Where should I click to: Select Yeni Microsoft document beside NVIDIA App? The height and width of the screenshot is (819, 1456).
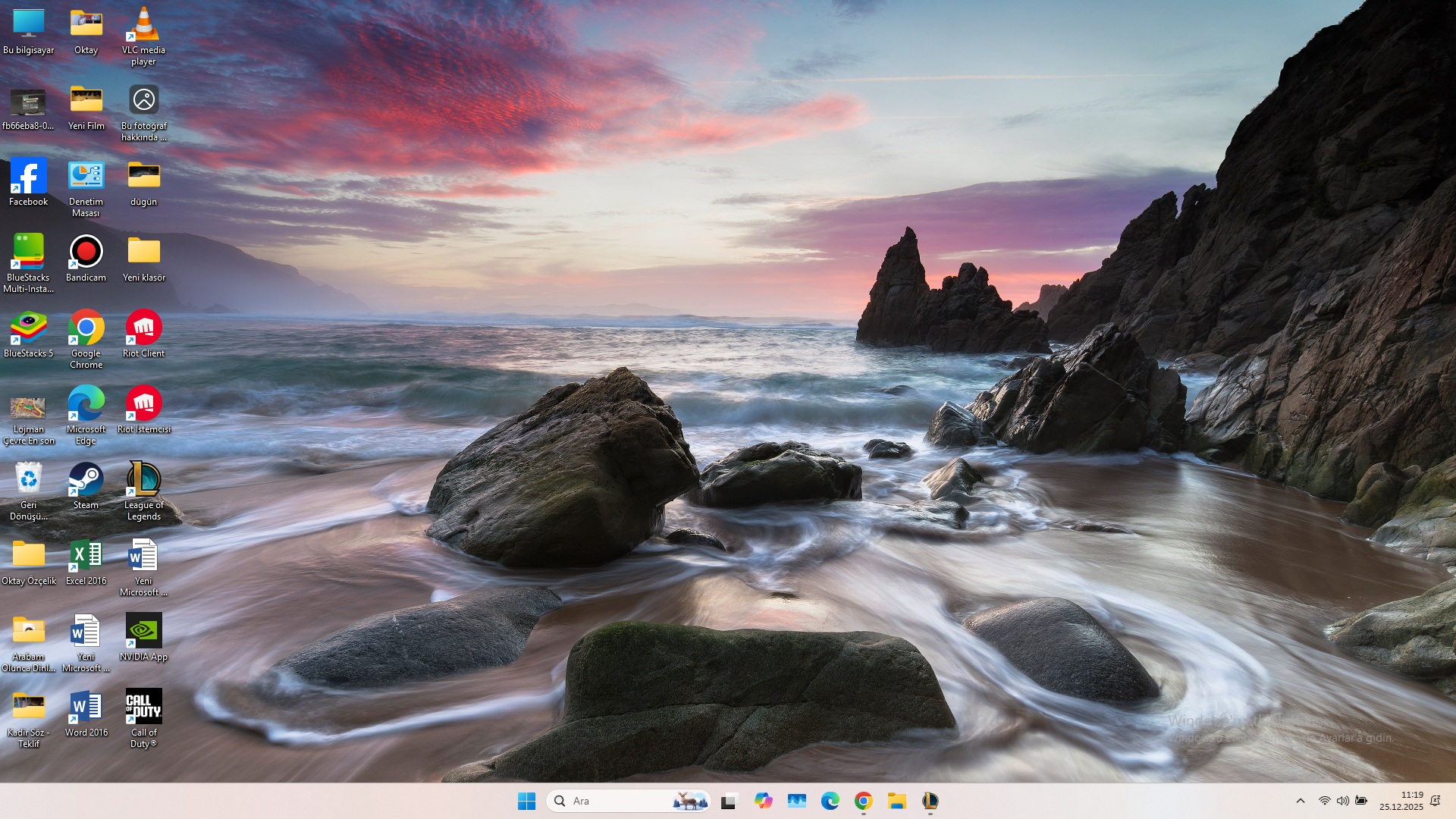[x=86, y=643]
